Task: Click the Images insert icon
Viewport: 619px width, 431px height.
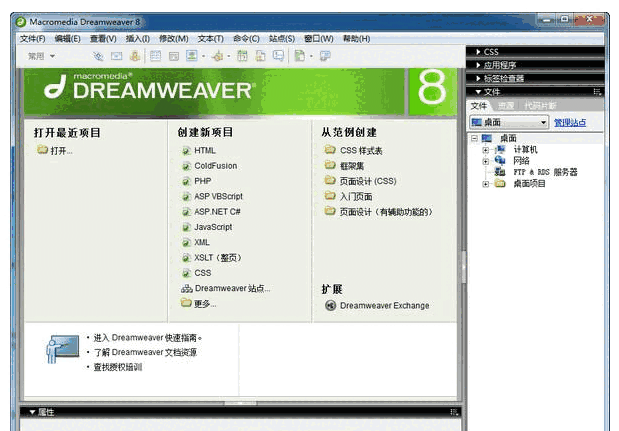Action: click(x=192, y=56)
